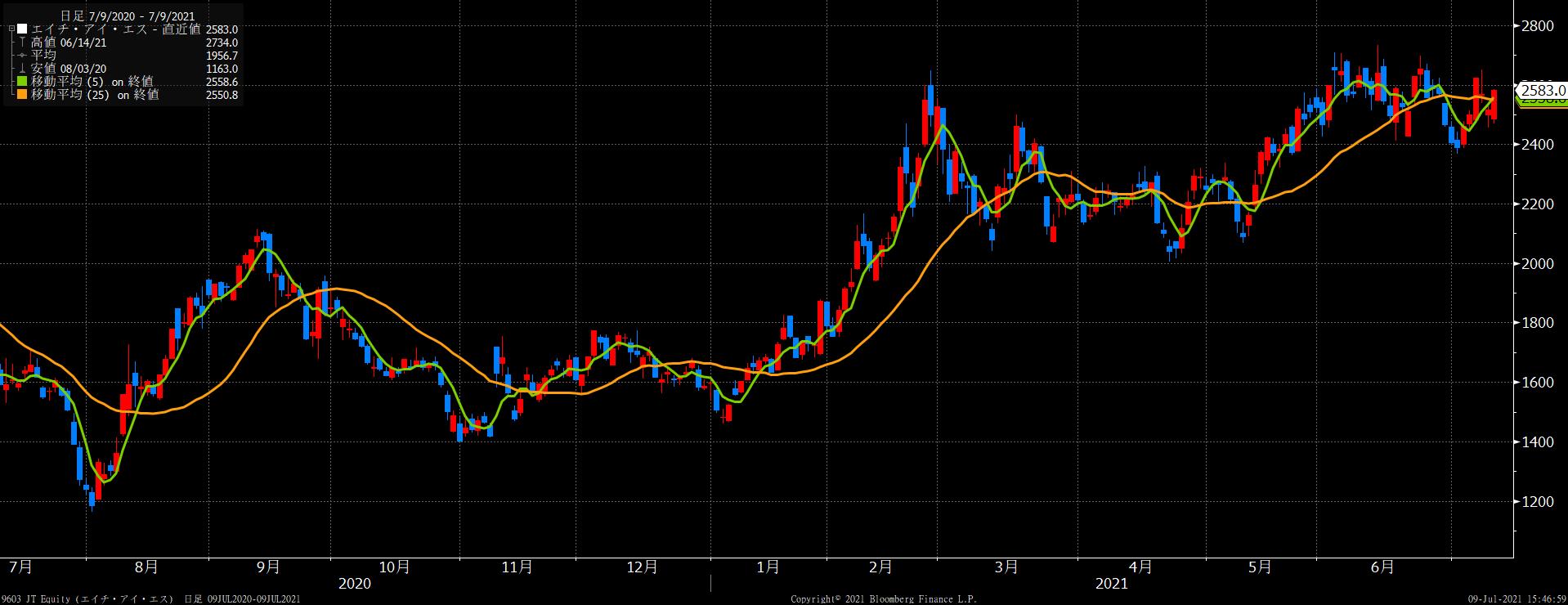Click the 日足 date range header
The height and width of the screenshot is (605, 1568).
click(127, 16)
